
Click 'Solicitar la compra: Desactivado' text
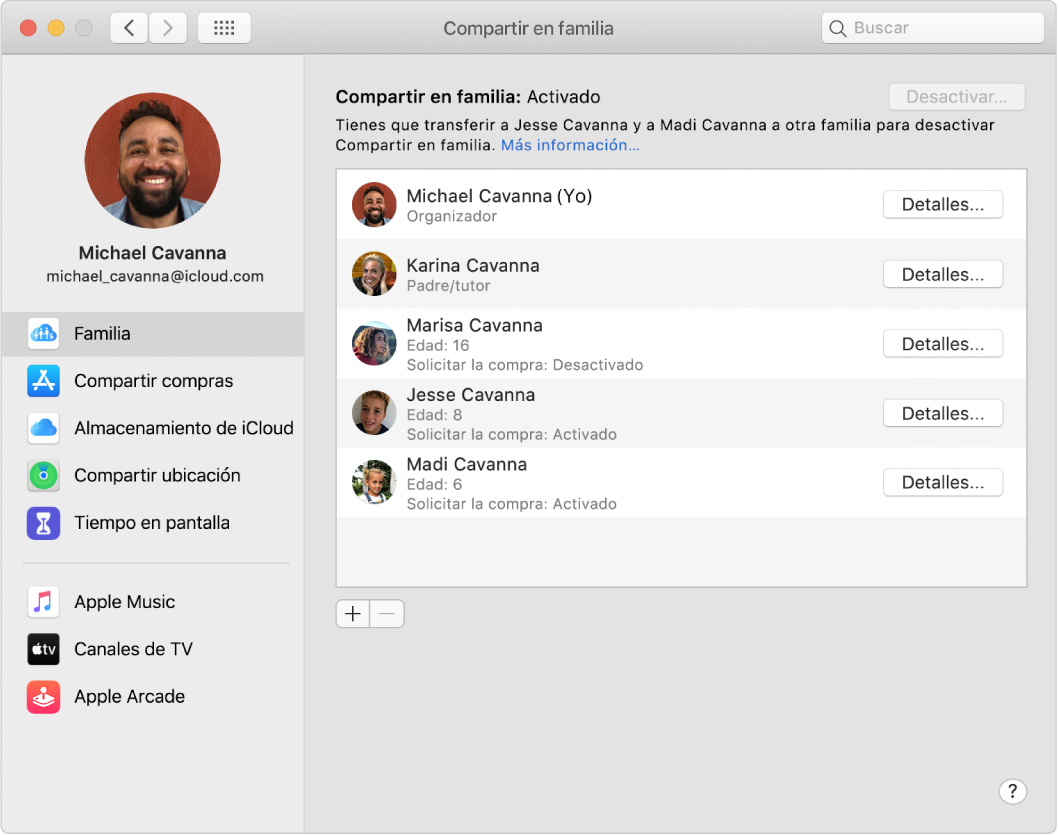[x=525, y=365]
